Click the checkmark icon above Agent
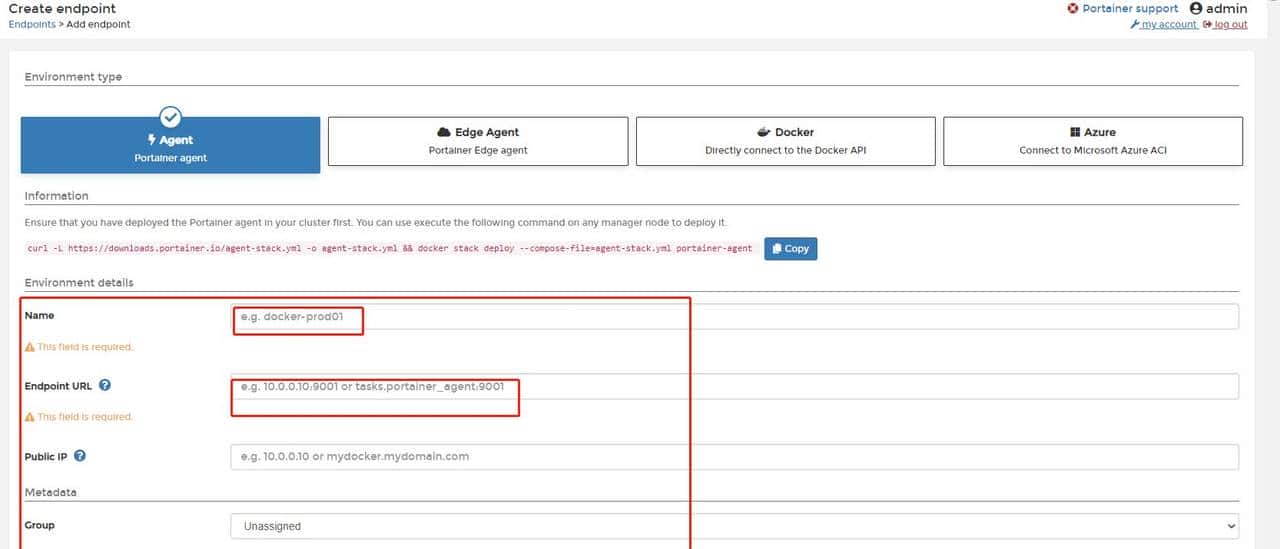Screen dimensions: 1280x549 [171, 117]
